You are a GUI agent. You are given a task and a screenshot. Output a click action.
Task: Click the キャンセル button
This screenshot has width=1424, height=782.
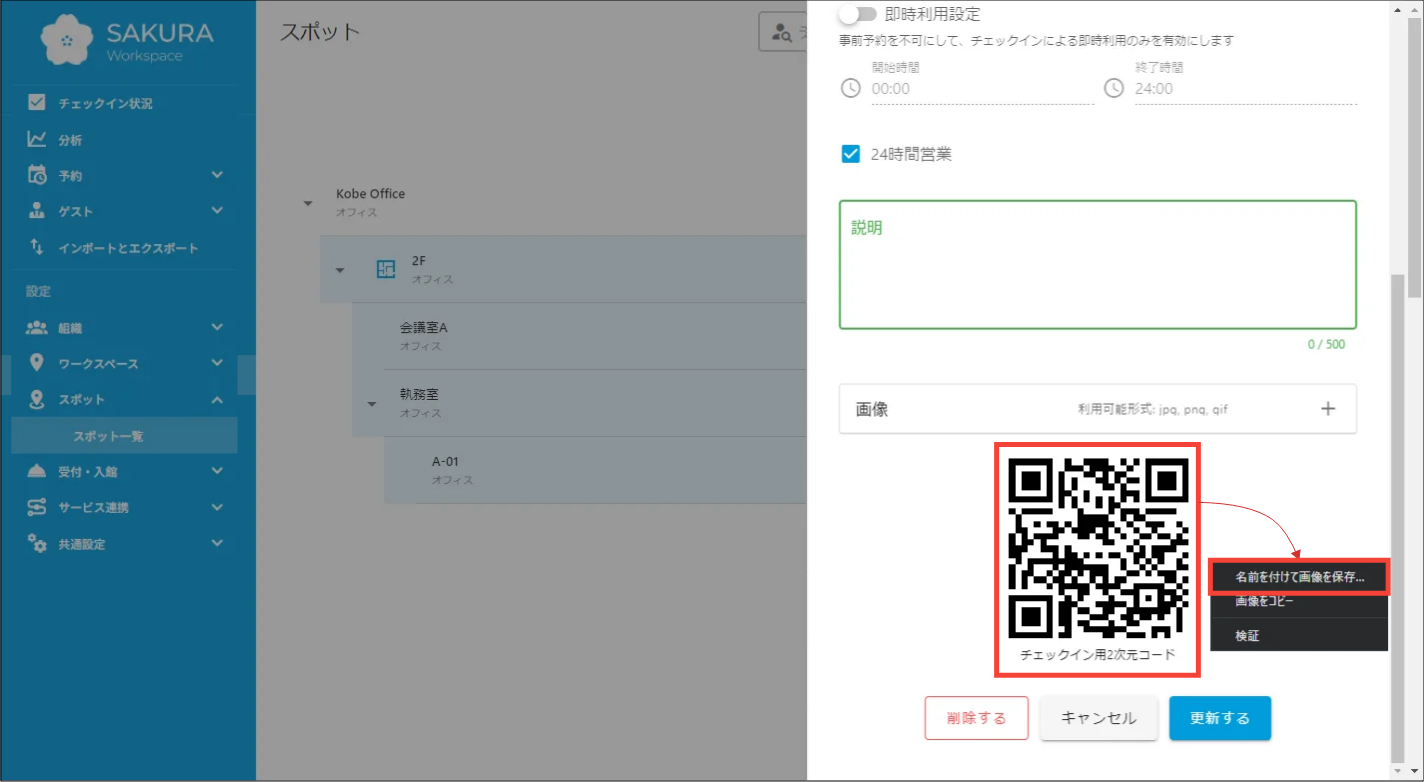click(1099, 718)
